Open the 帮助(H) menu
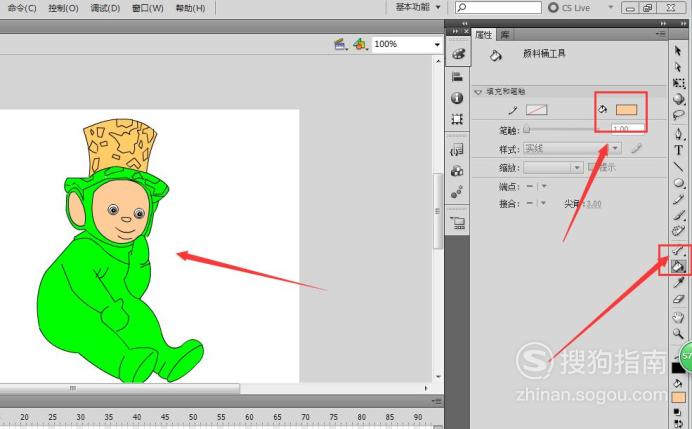692x429 pixels. pos(190,8)
